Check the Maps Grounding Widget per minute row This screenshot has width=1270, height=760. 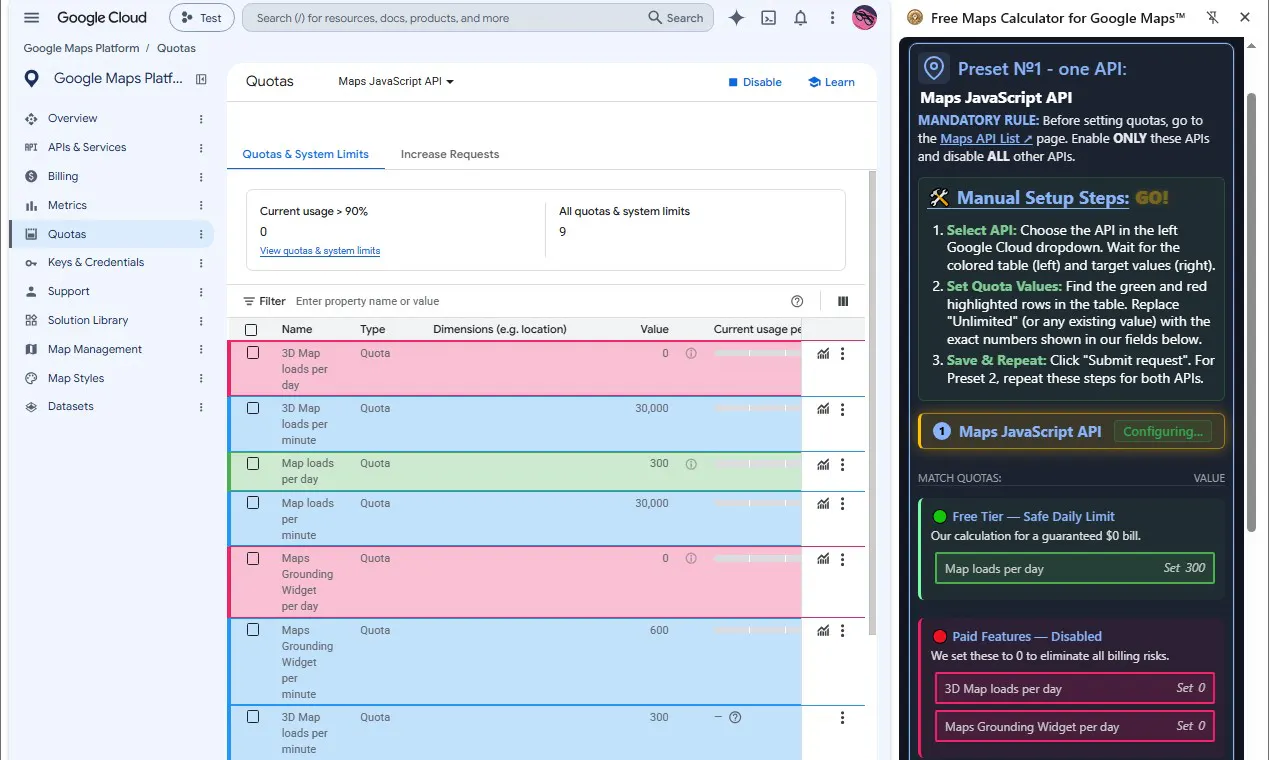(x=253, y=630)
